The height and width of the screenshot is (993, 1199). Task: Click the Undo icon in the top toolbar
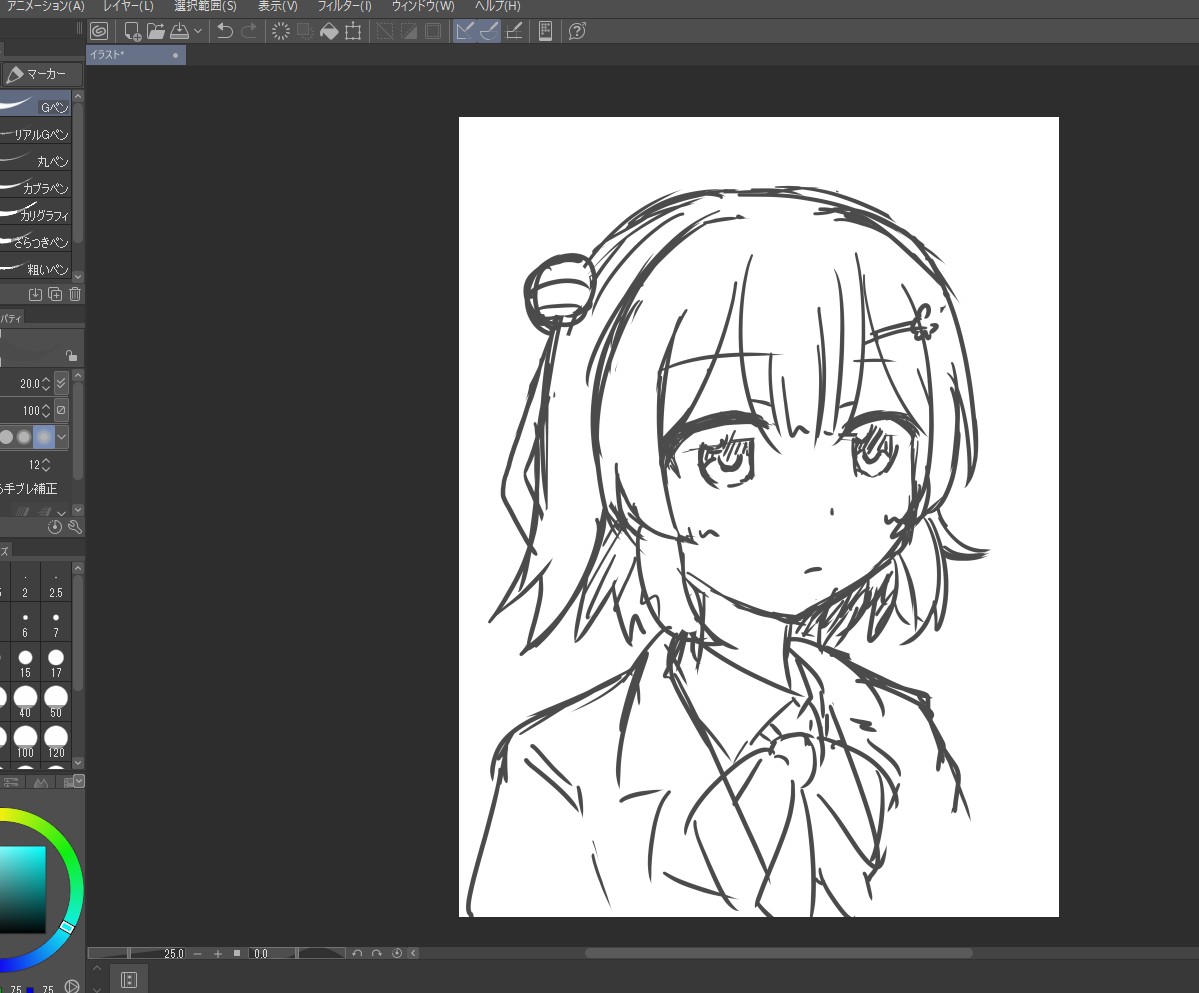(x=224, y=31)
